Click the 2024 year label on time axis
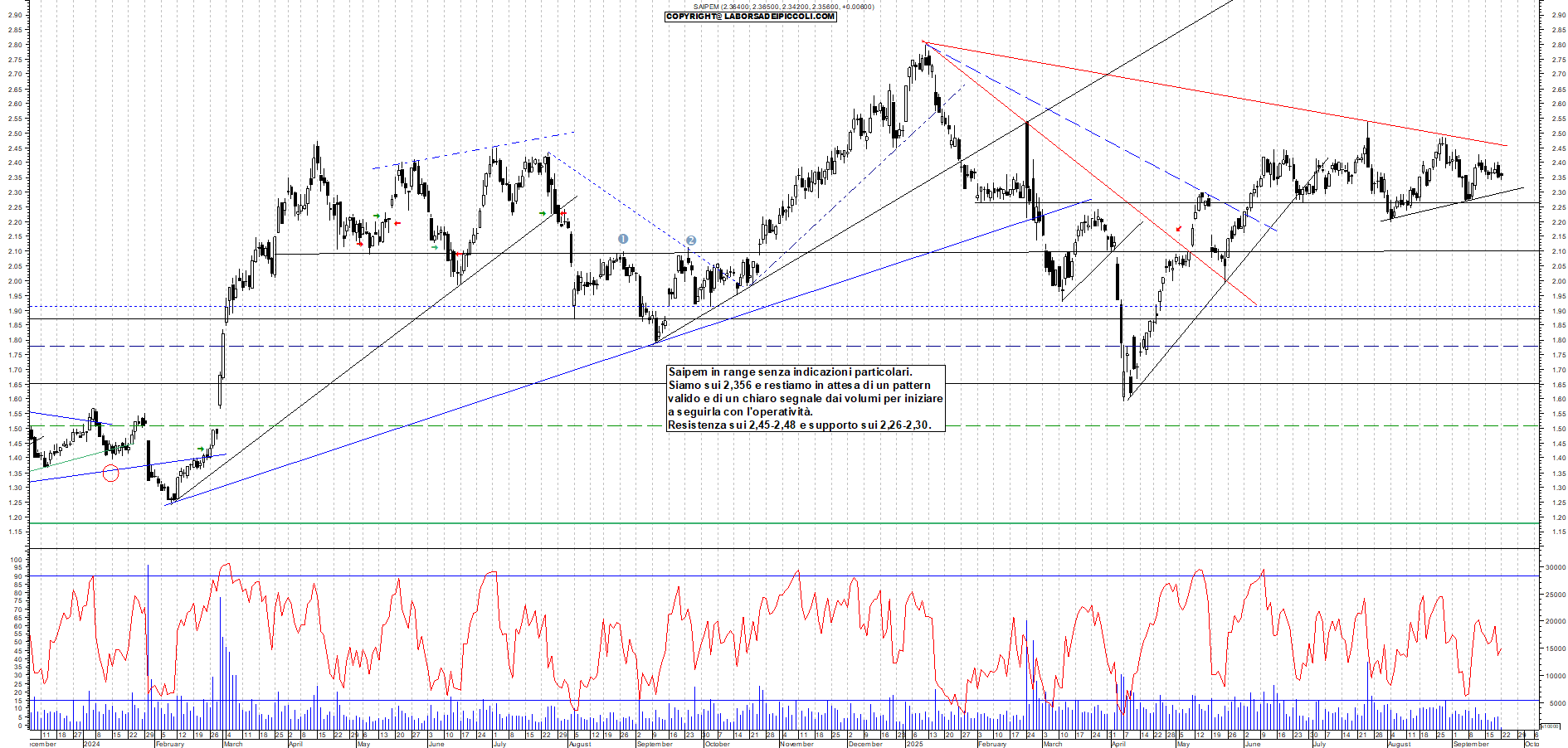The height and width of the screenshot is (748, 1568). tap(91, 744)
